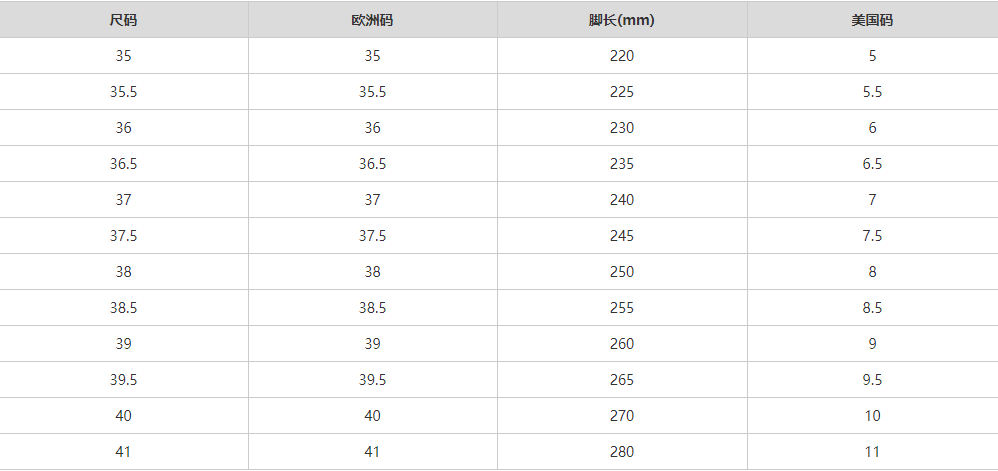Screen dimensions: 998x471
Task: Click 36.5 in the 欧洲码 column
Action: tap(372, 164)
